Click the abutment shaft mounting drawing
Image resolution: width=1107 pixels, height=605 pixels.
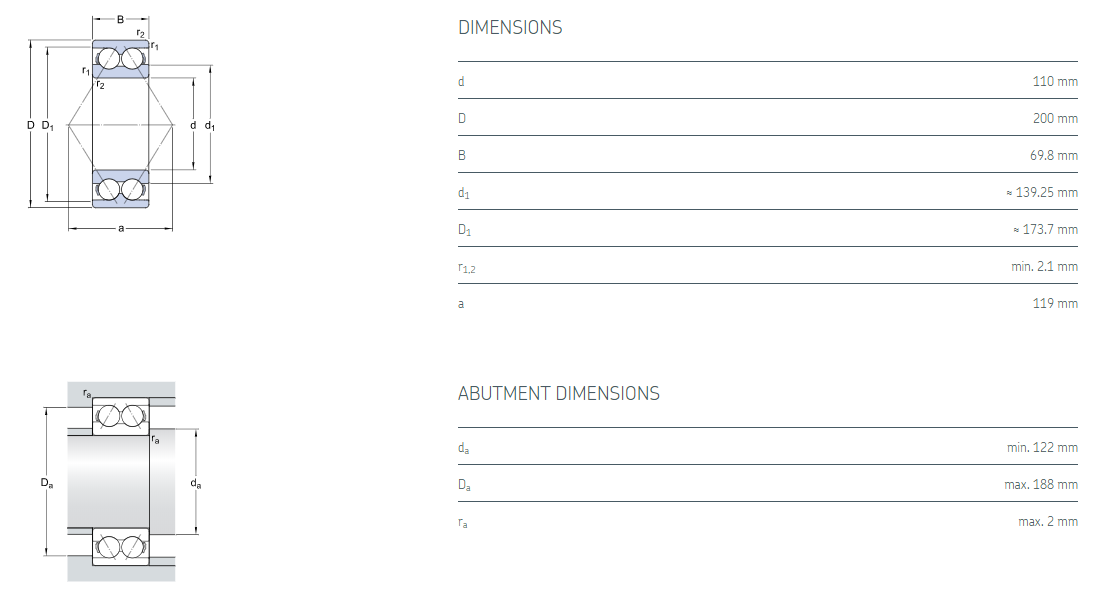pos(121,482)
